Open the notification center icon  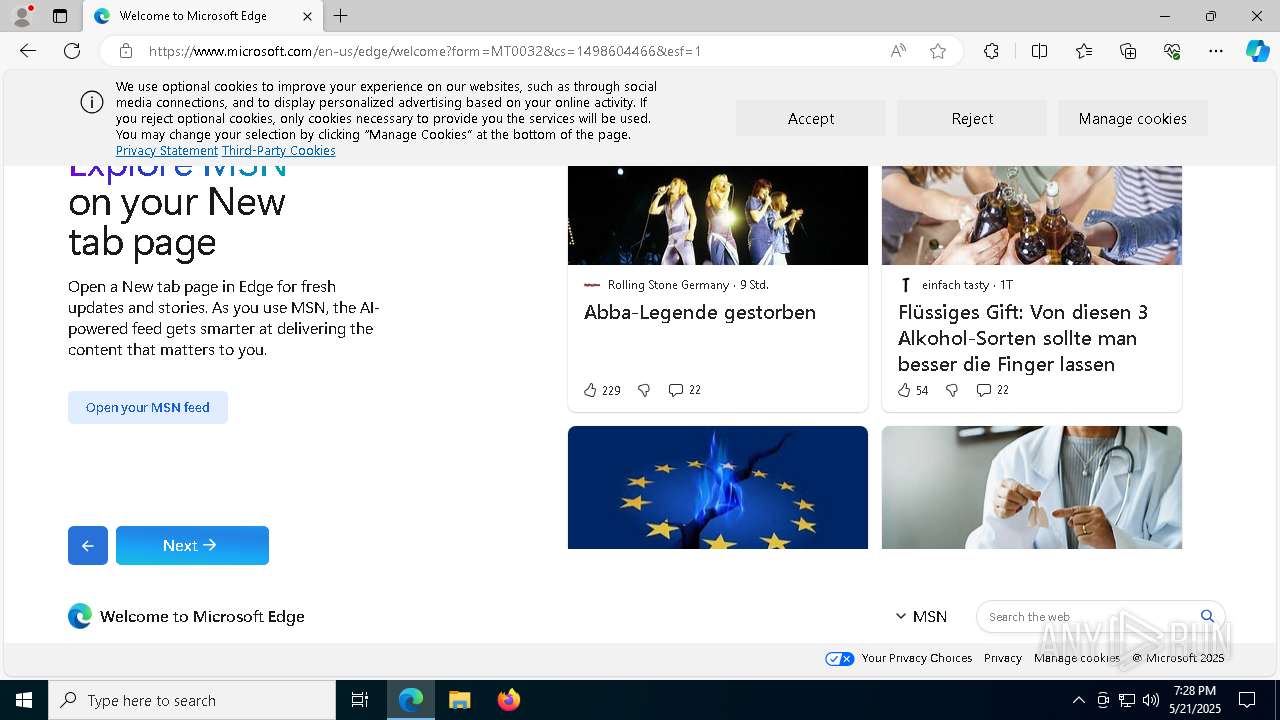(x=1247, y=700)
